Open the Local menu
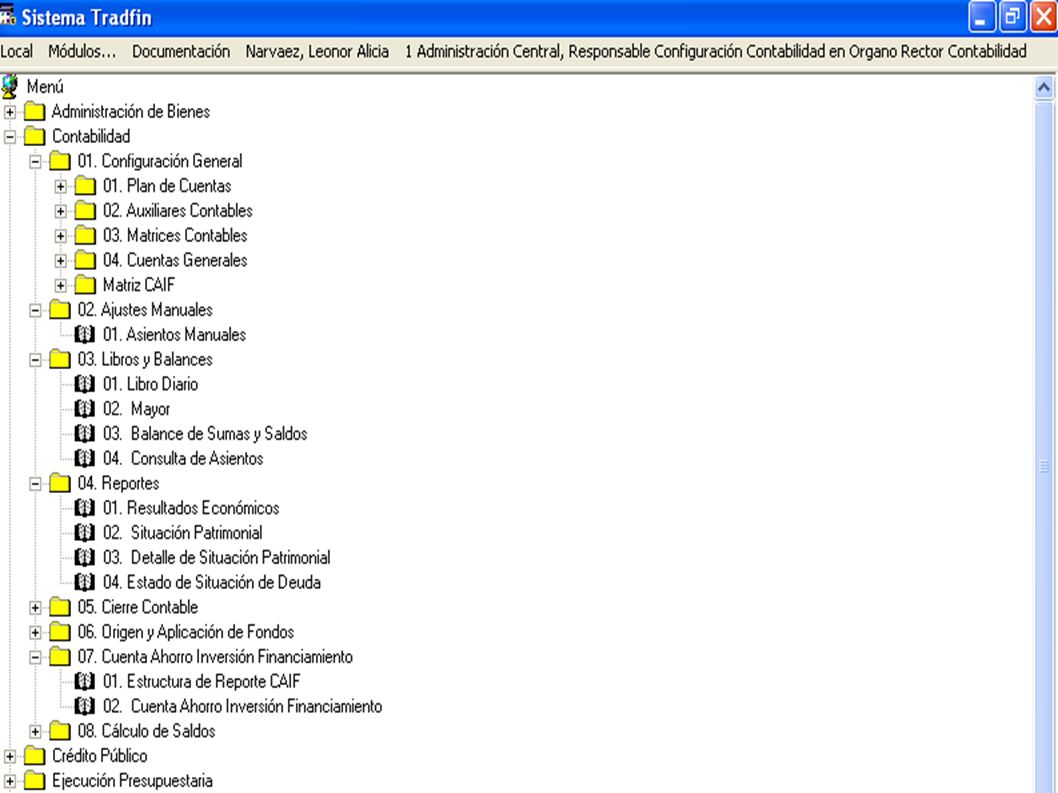This screenshot has width=1058, height=793. [16, 51]
